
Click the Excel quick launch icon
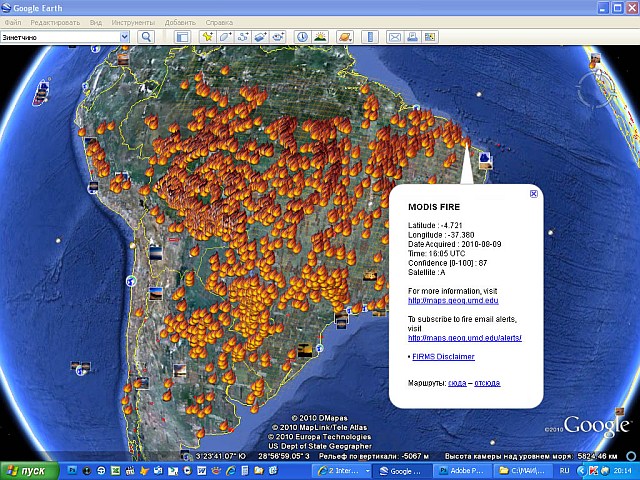(116, 471)
